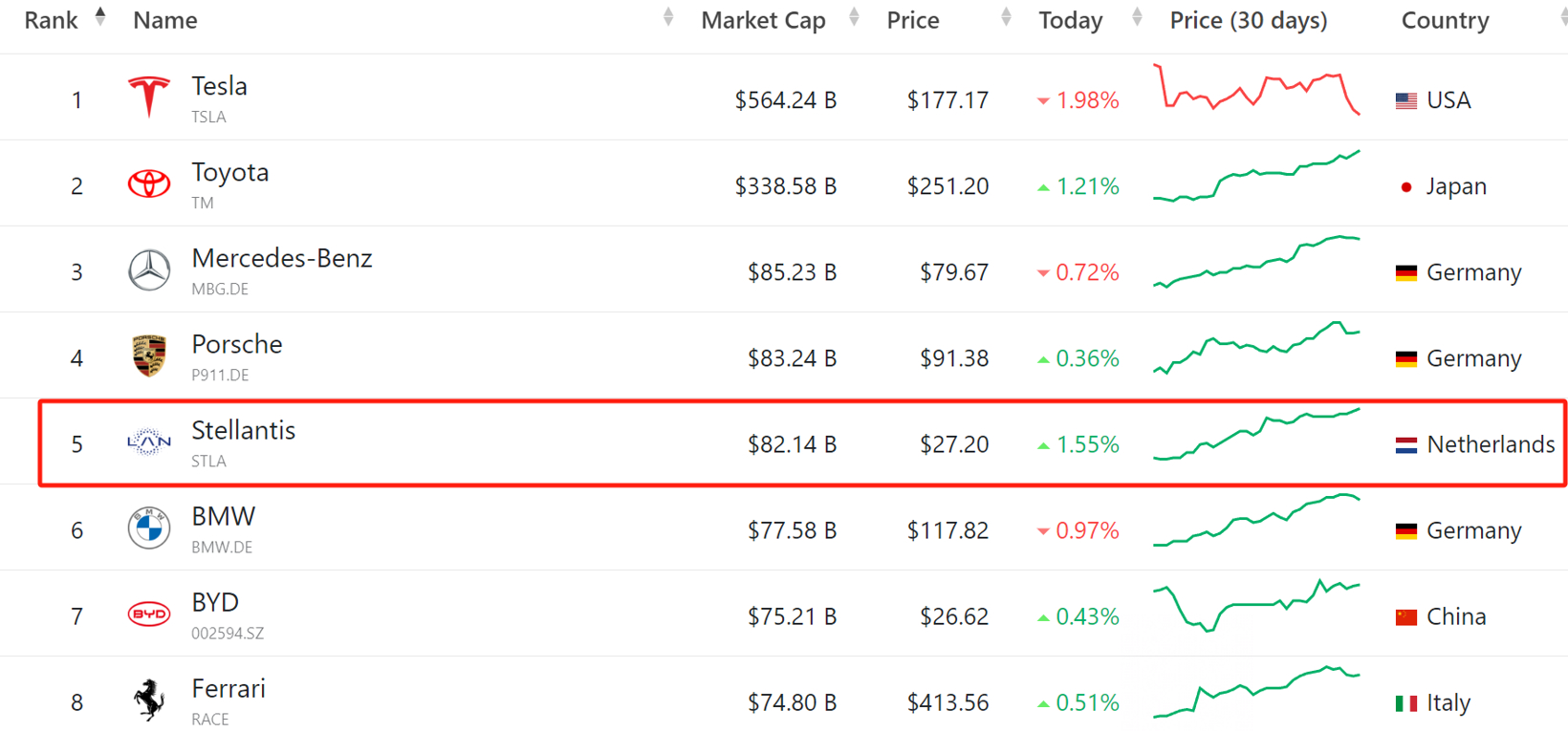Open the Mercedes-Benz company link
Viewport: 1568px width, 732px height.
point(281,258)
